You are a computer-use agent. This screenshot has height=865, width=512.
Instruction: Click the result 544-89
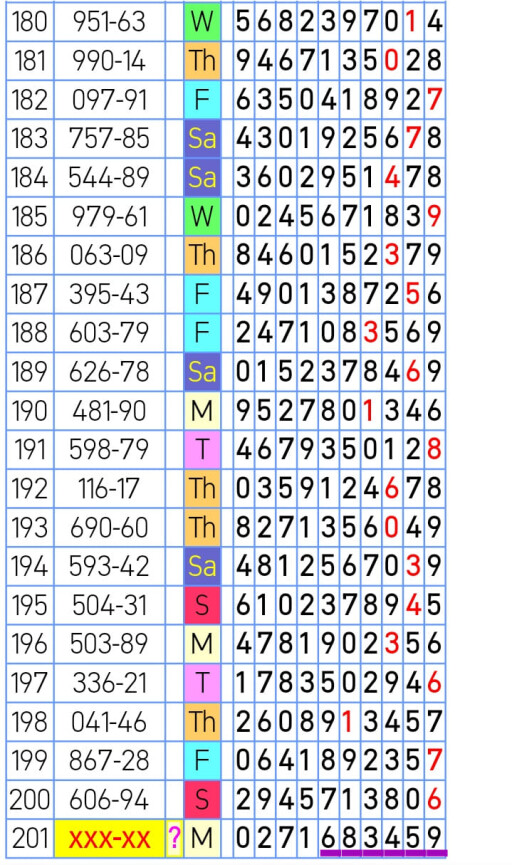[x=110, y=177]
